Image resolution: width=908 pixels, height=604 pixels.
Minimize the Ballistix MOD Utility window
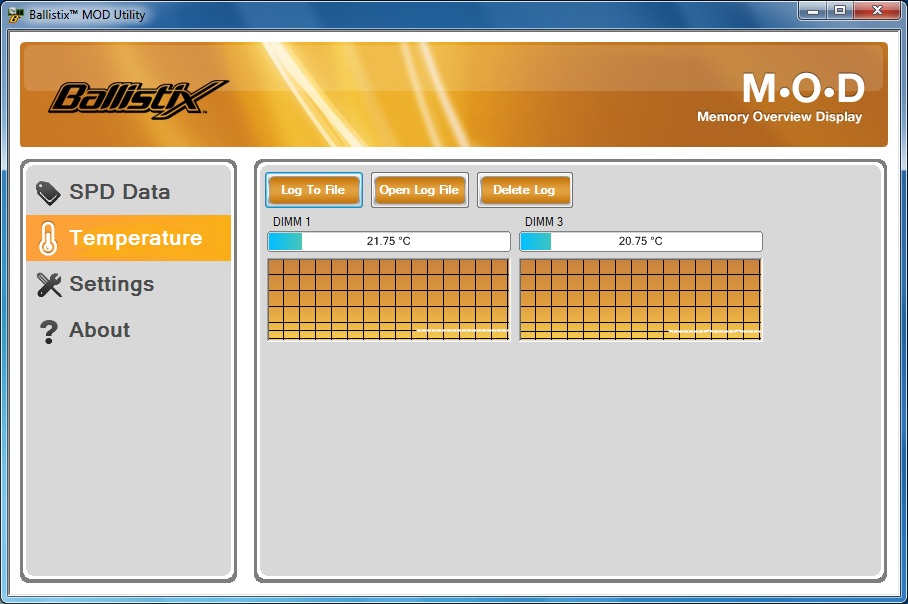pos(813,11)
